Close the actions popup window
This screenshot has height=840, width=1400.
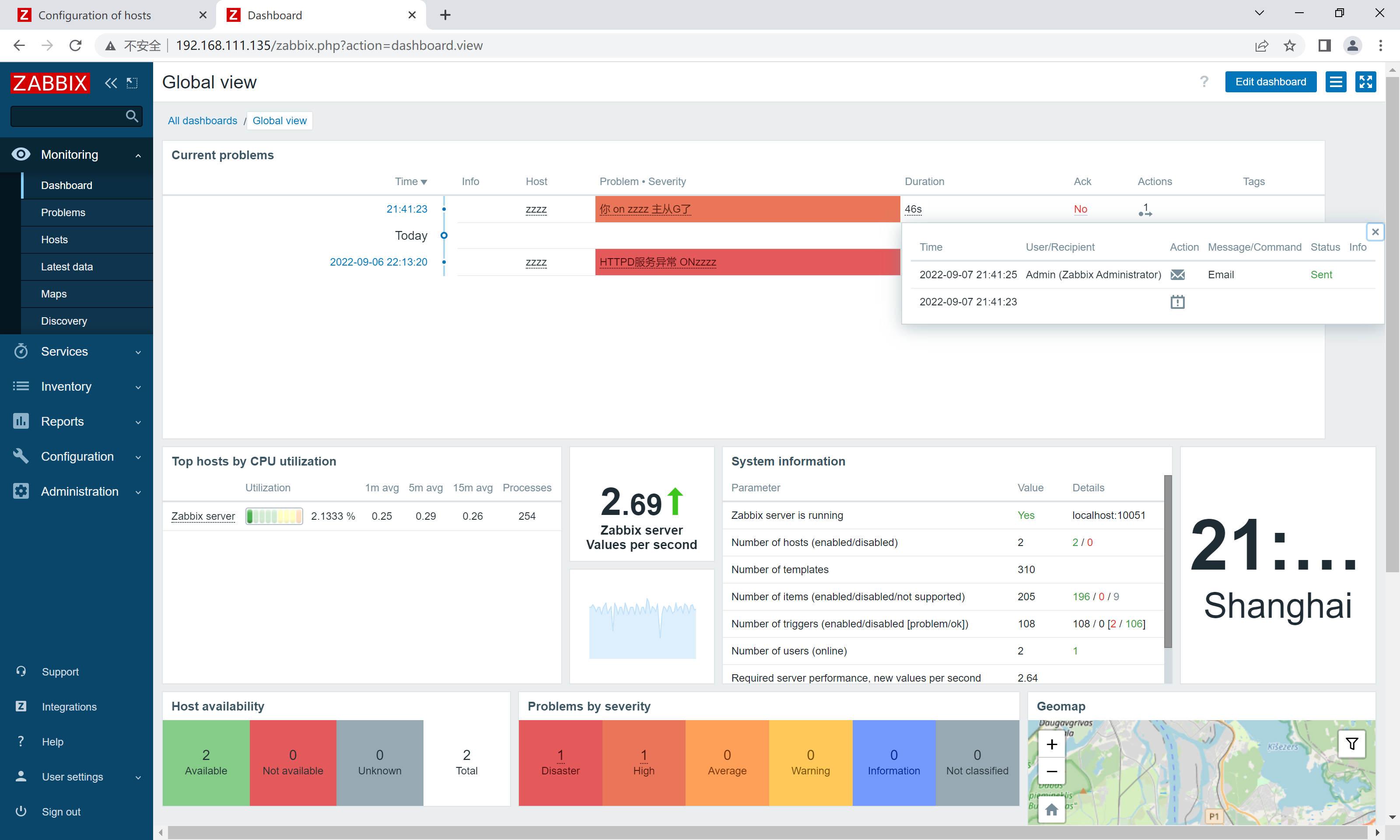pyautogui.click(x=1375, y=231)
